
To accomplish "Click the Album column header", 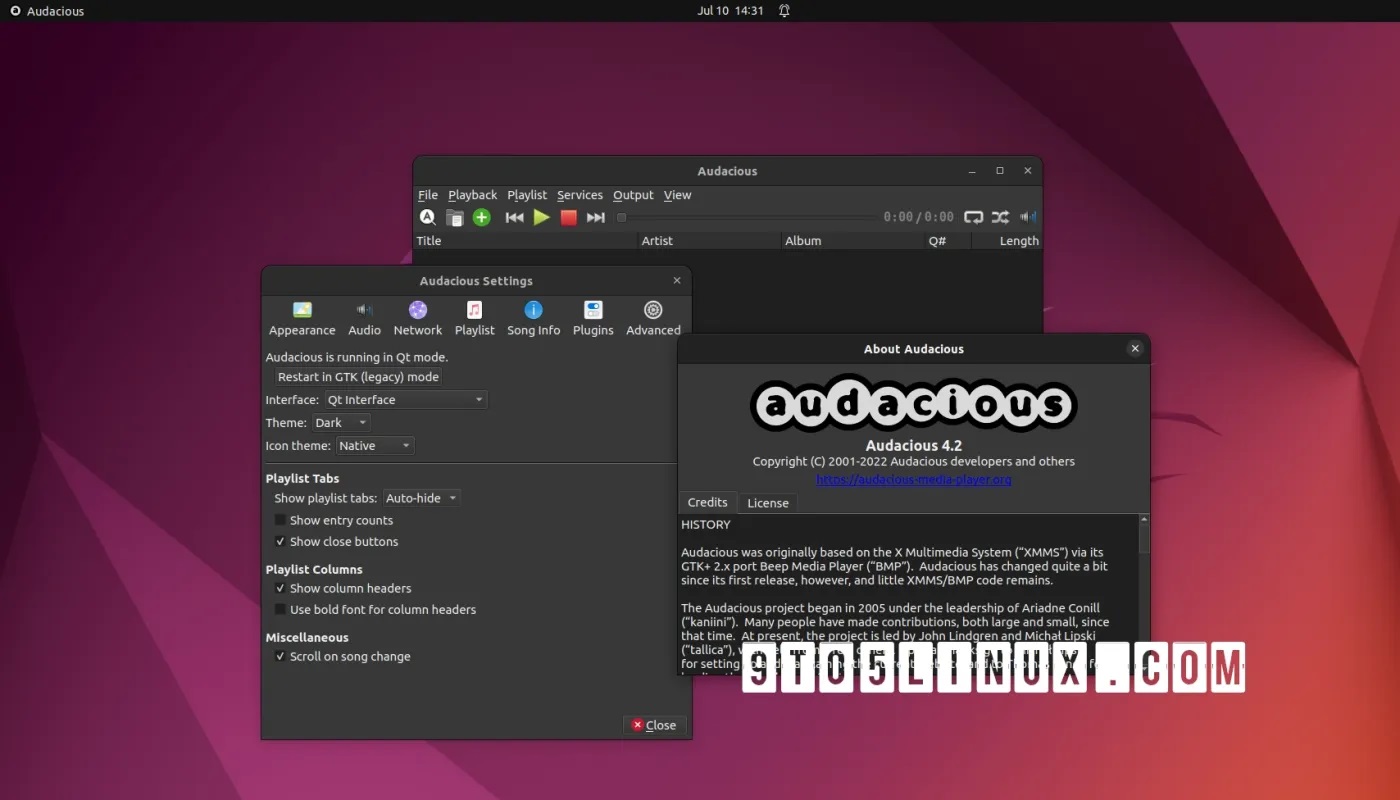I will 852,241.
